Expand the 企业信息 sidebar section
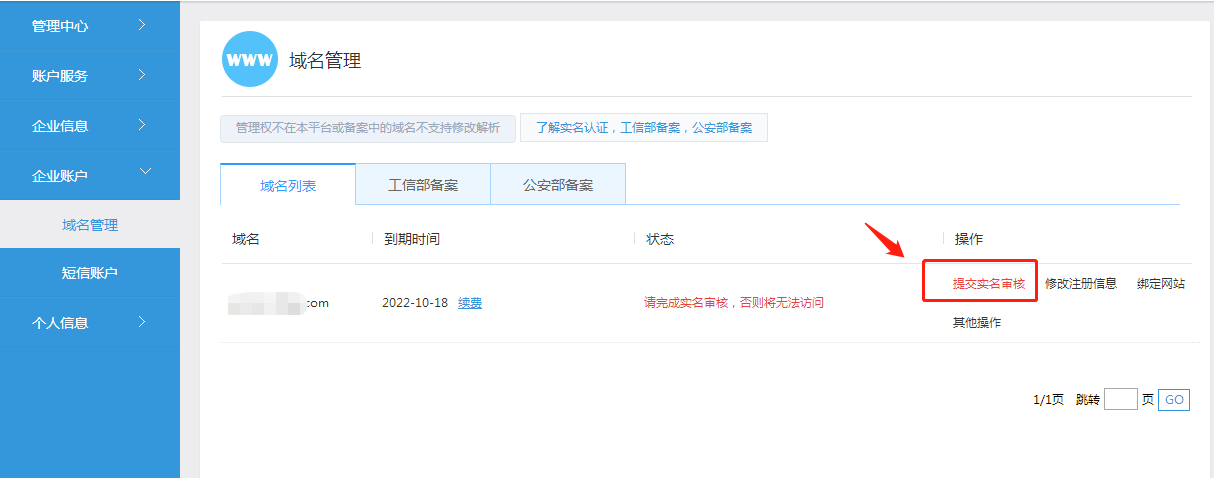The width and height of the screenshot is (1214, 478). click(x=89, y=126)
